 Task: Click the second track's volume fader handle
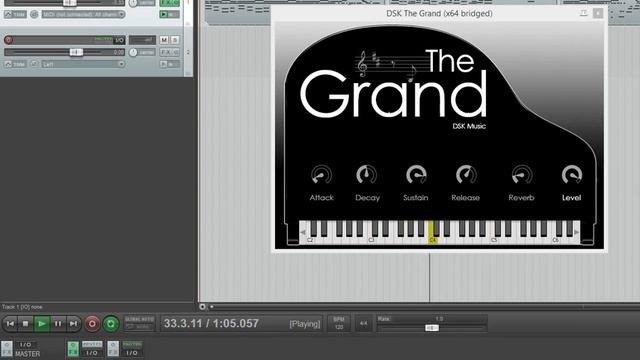[76, 52]
